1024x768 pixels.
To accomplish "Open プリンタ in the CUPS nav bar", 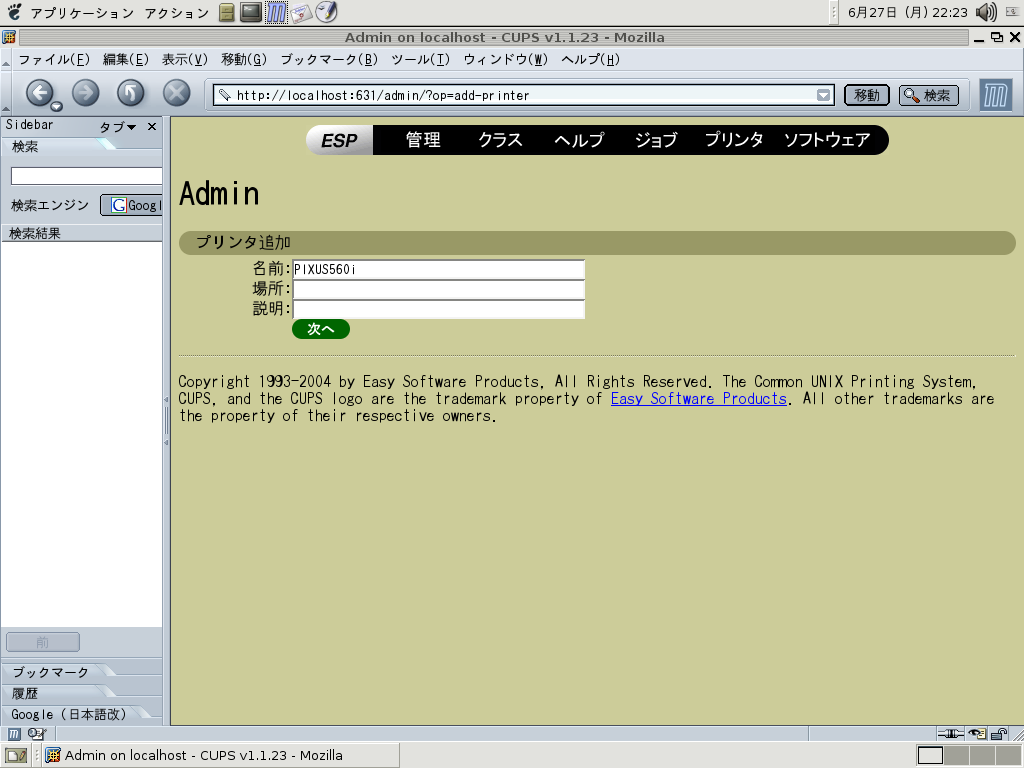I will pyautogui.click(x=734, y=140).
